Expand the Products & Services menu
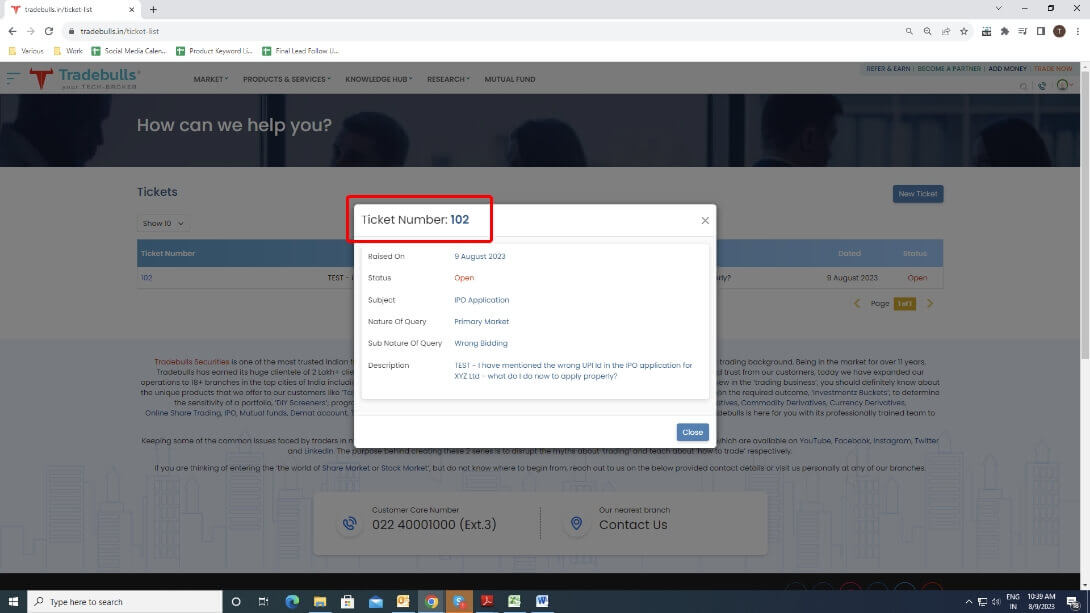 286,79
